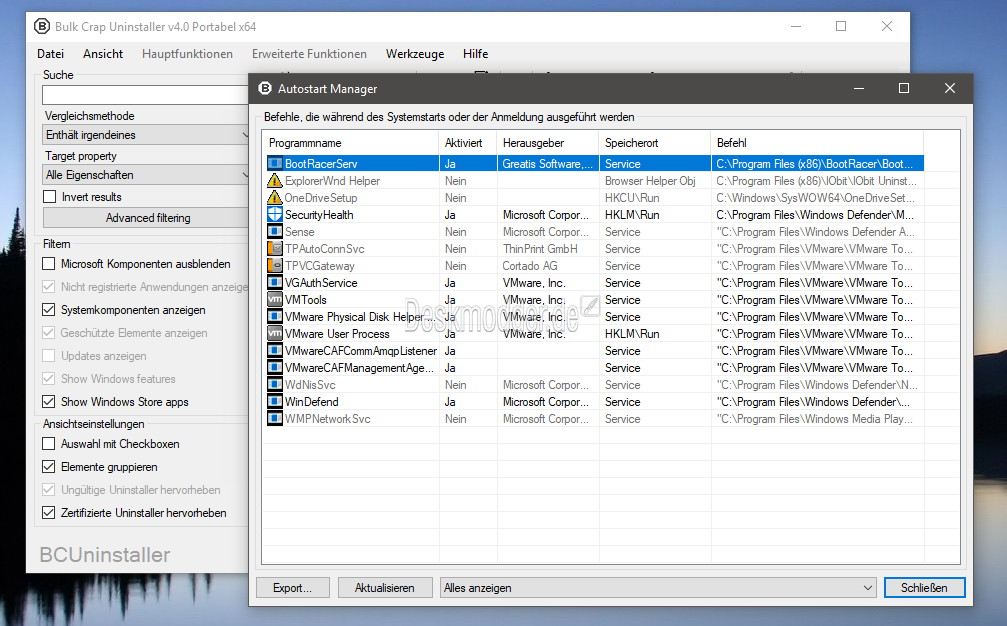Click VMware Physical Disk Helper icon
This screenshot has width=1007, height=626.
[x=275, y=317]
